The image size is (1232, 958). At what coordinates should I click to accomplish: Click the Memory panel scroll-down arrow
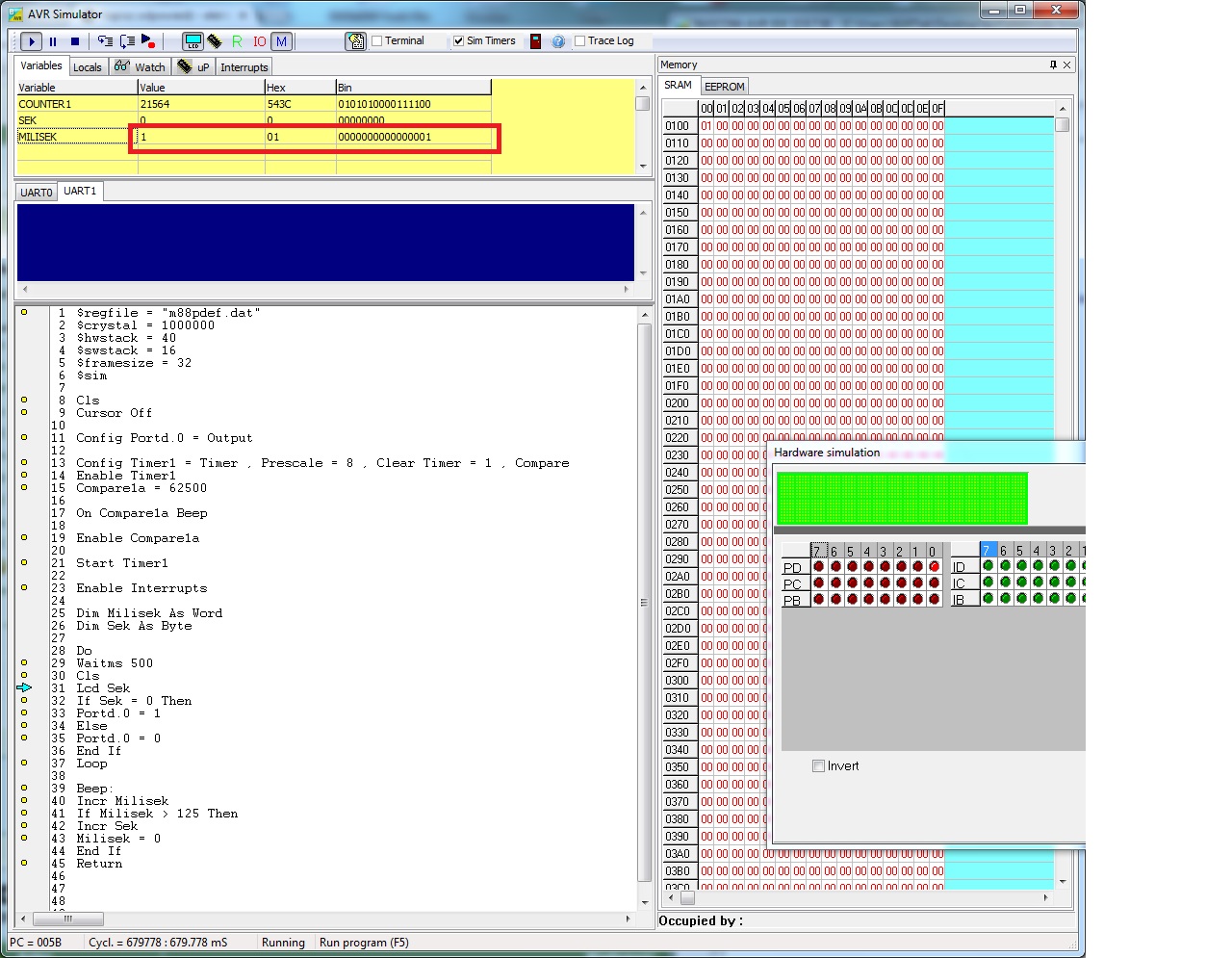coord(1063,881)
